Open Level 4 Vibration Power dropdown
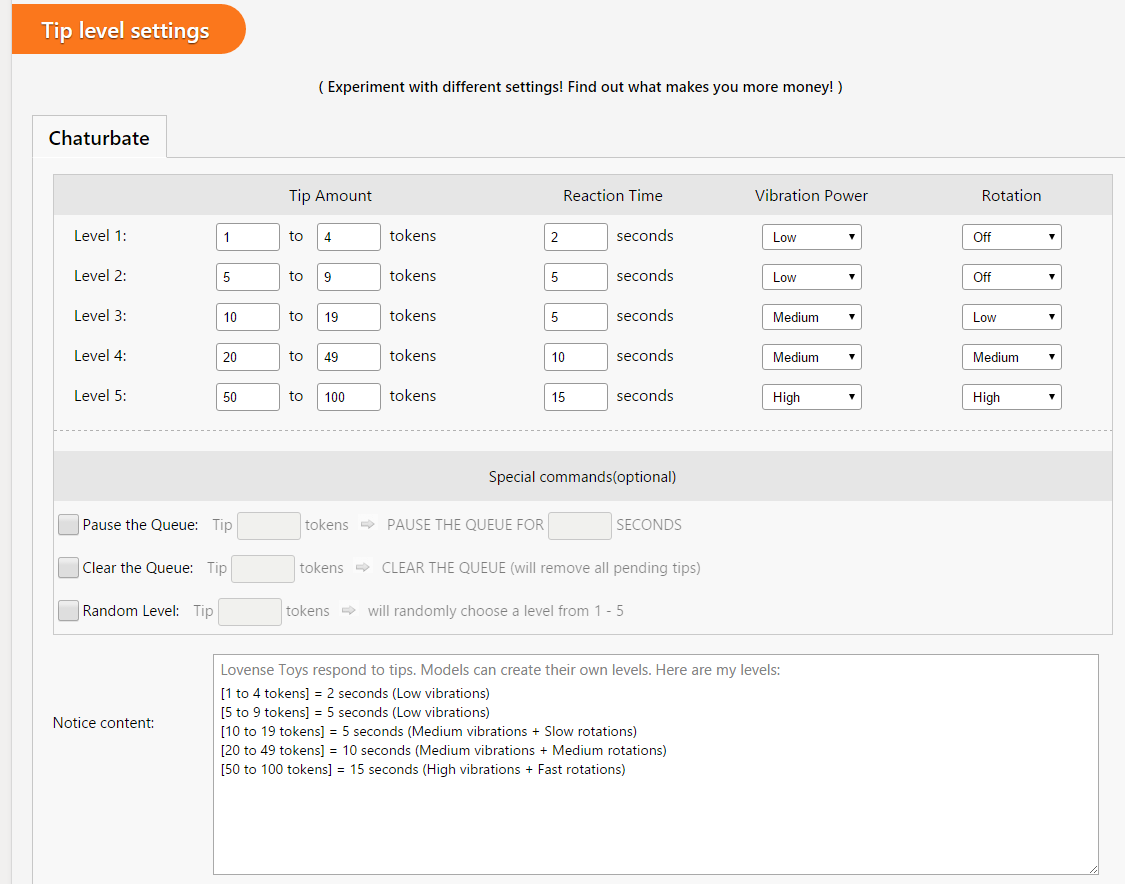The image size is (1125, 884). [x=811, y=357]
